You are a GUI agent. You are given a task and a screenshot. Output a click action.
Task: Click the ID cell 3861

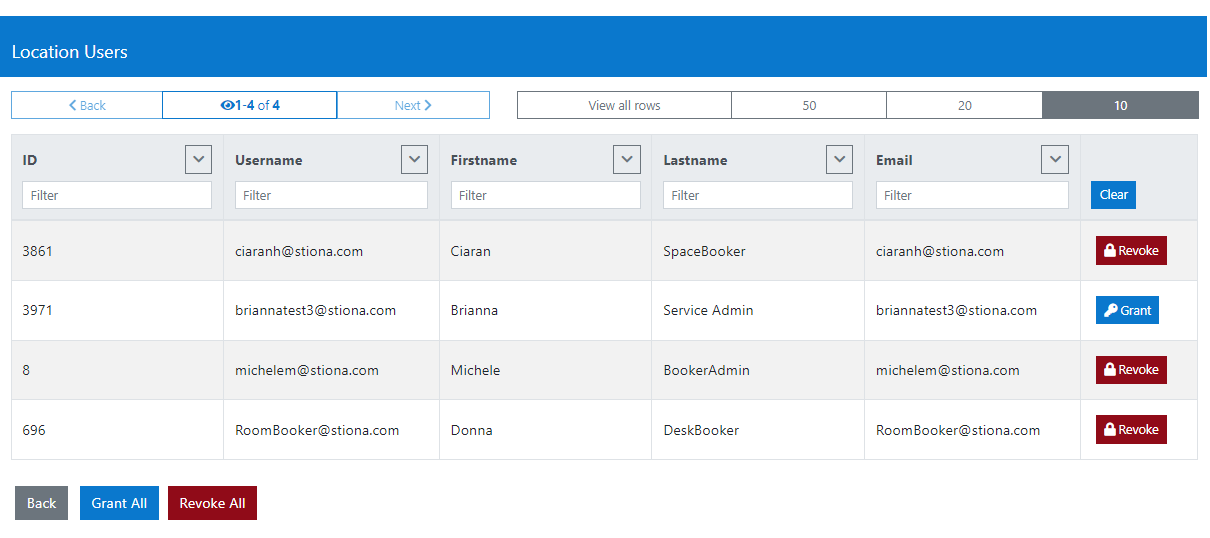[37, 251]
